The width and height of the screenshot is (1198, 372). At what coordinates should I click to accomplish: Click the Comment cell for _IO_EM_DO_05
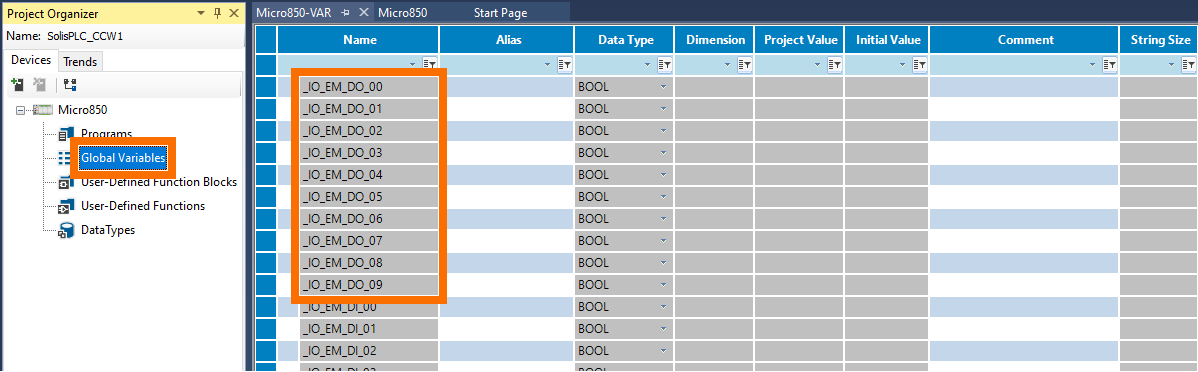tap(1025, 197)
